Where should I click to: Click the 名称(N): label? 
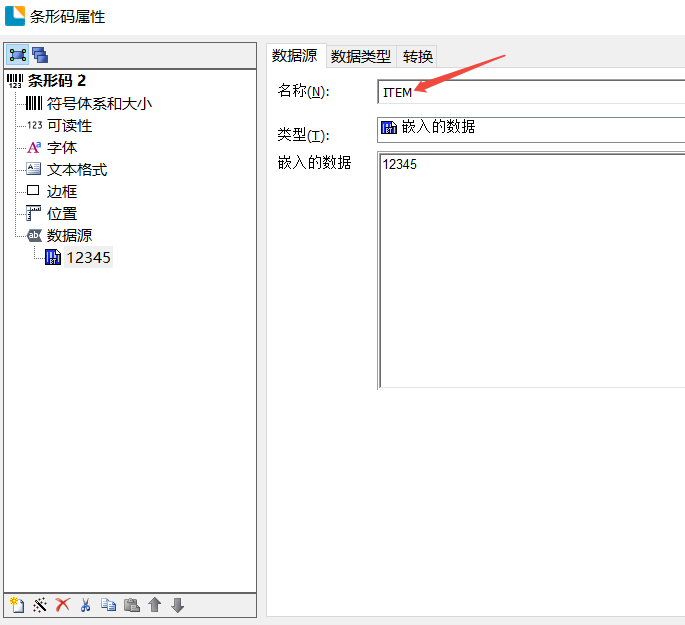[x=304, y=91]
